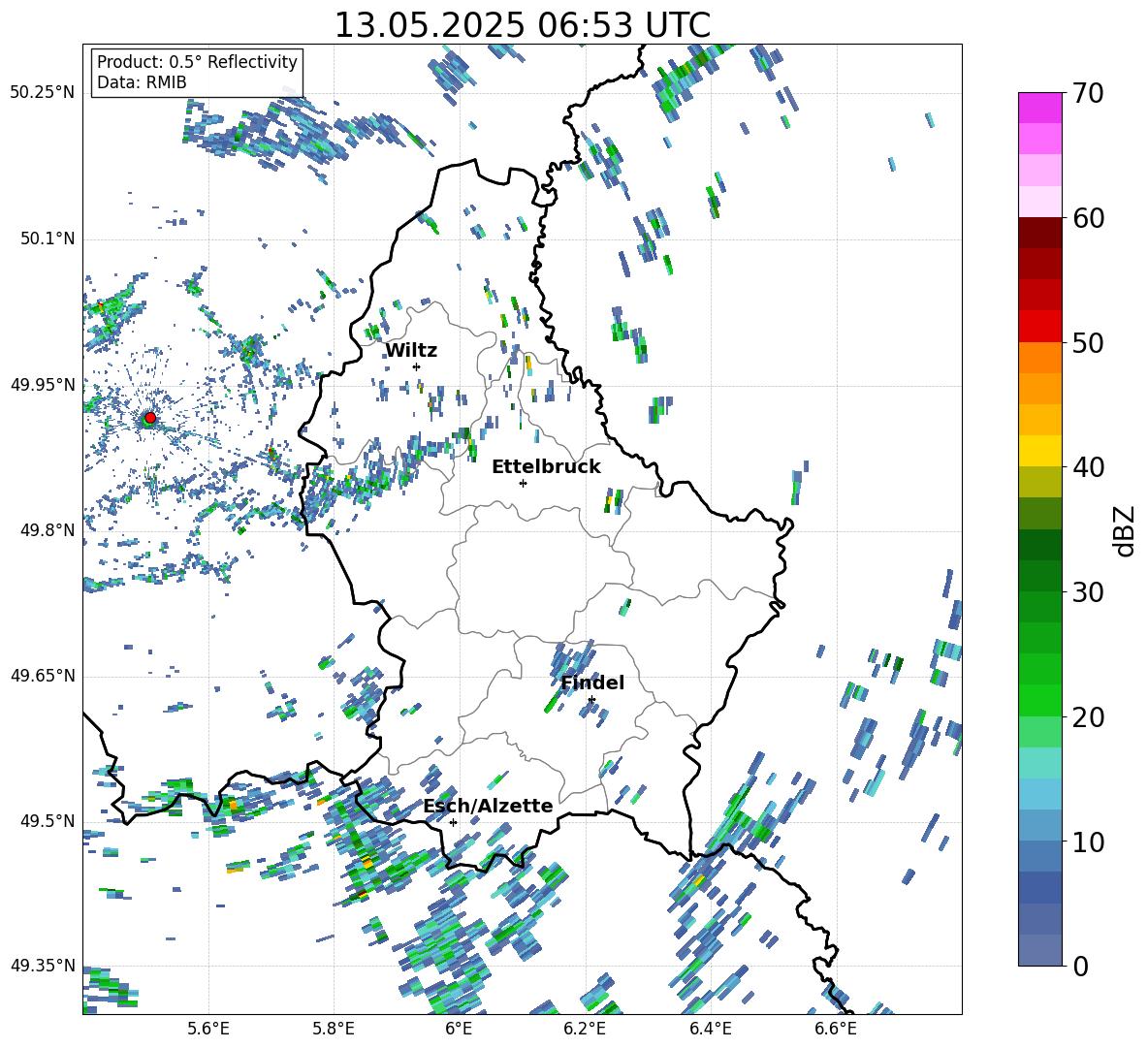Click the Esch/Alzette city label
This screenshot has width=1148, height=1048.
(489, 806)
